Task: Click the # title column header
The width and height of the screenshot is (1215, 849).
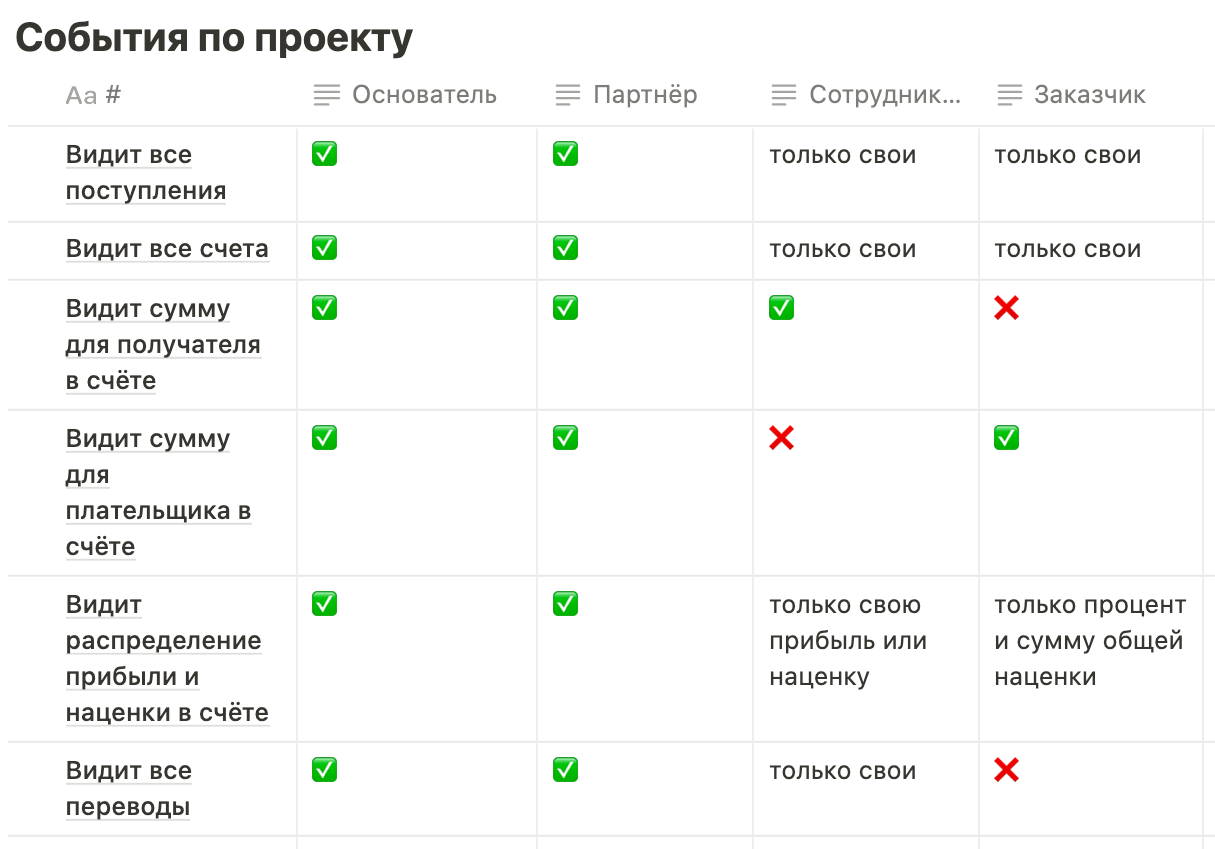Action: pyautogui.click(x=113, y=95)
